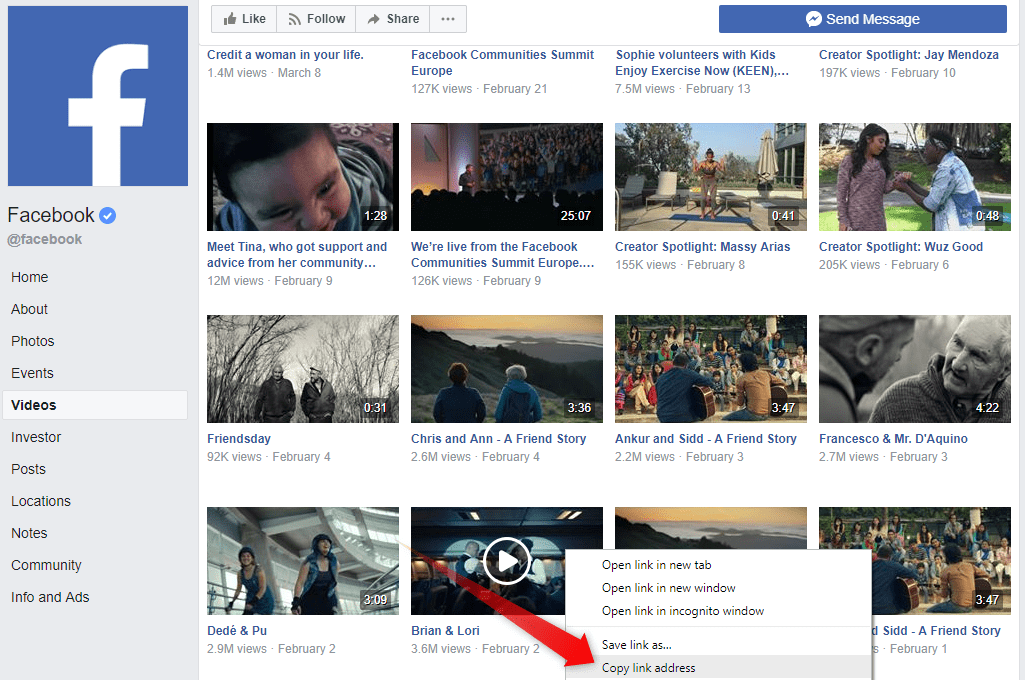Click the blue verified badge next to Facebook
Image resolution: width=1025 pixels, height=680 pixels.
tap(108, 215)
